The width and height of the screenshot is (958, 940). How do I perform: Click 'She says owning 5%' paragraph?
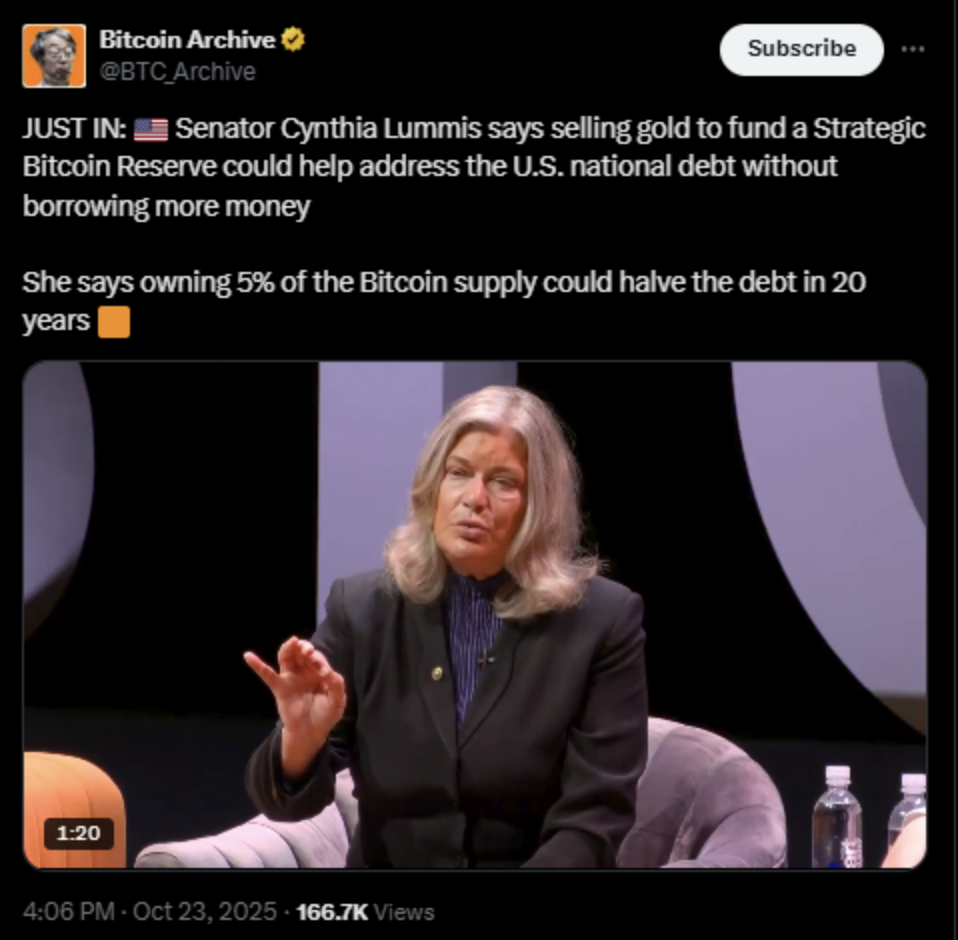(x=444, y=301)
